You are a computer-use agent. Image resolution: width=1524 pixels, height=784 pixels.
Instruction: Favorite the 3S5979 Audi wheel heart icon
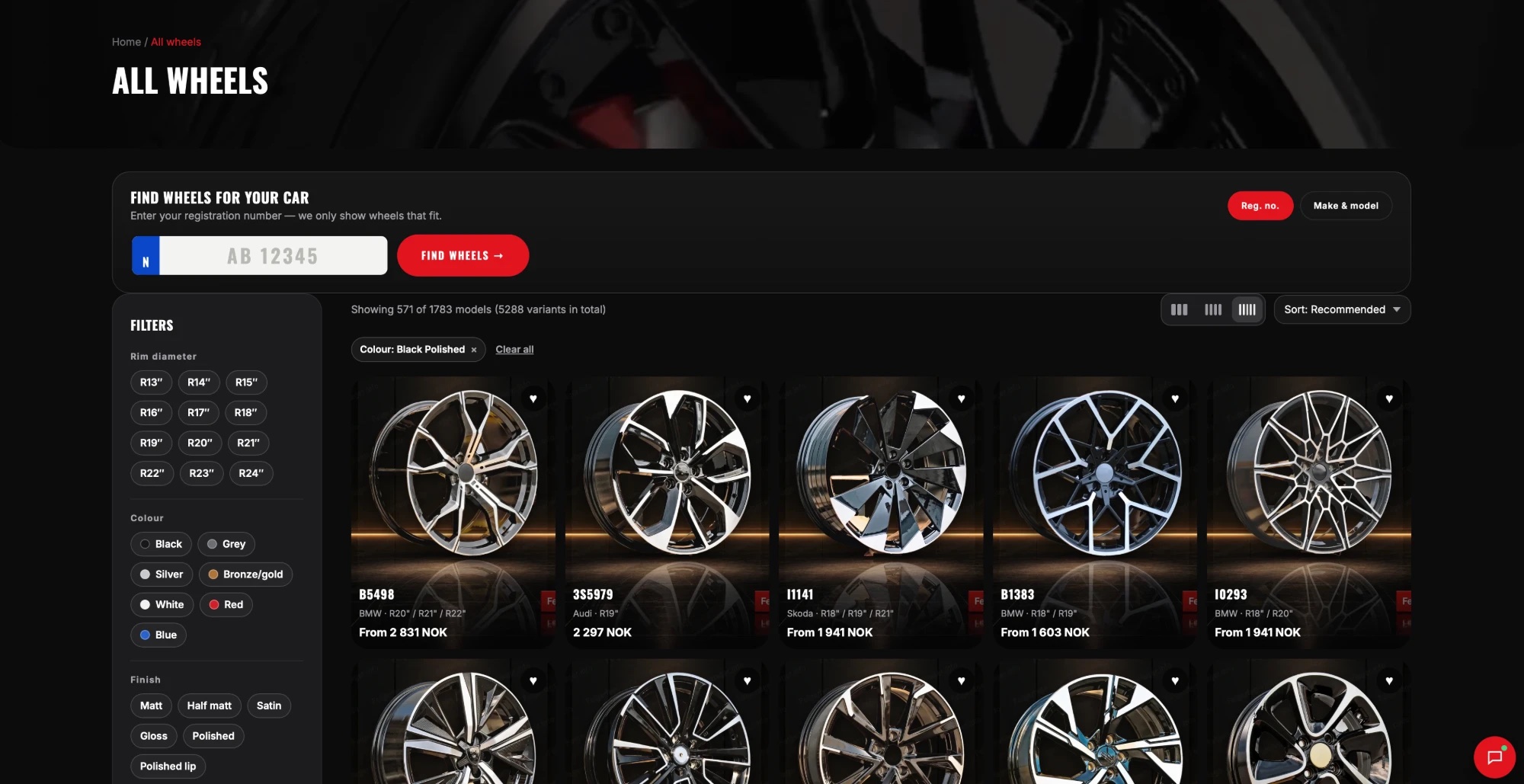[x=748, y=398]
